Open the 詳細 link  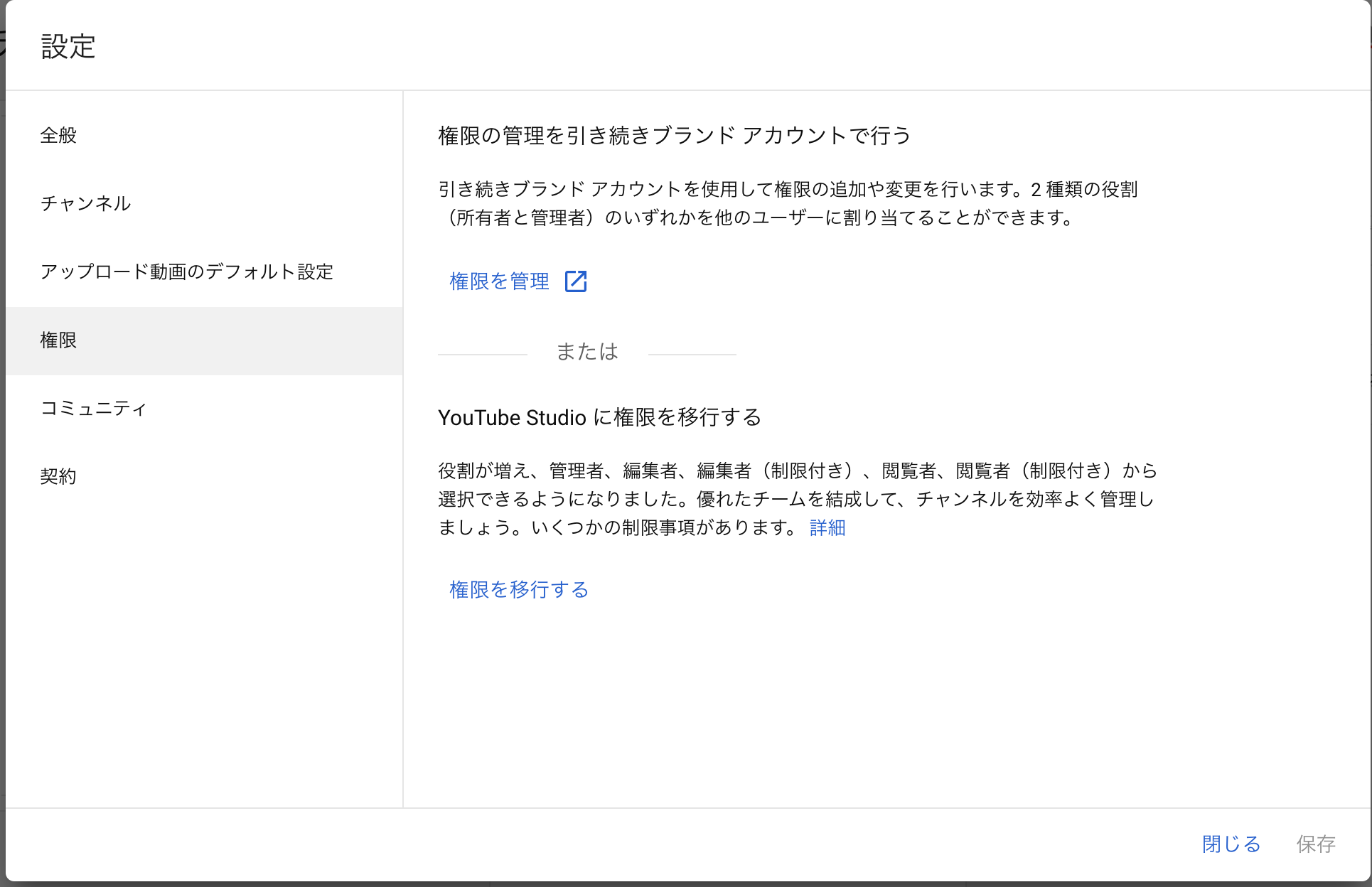pos(827,527)
